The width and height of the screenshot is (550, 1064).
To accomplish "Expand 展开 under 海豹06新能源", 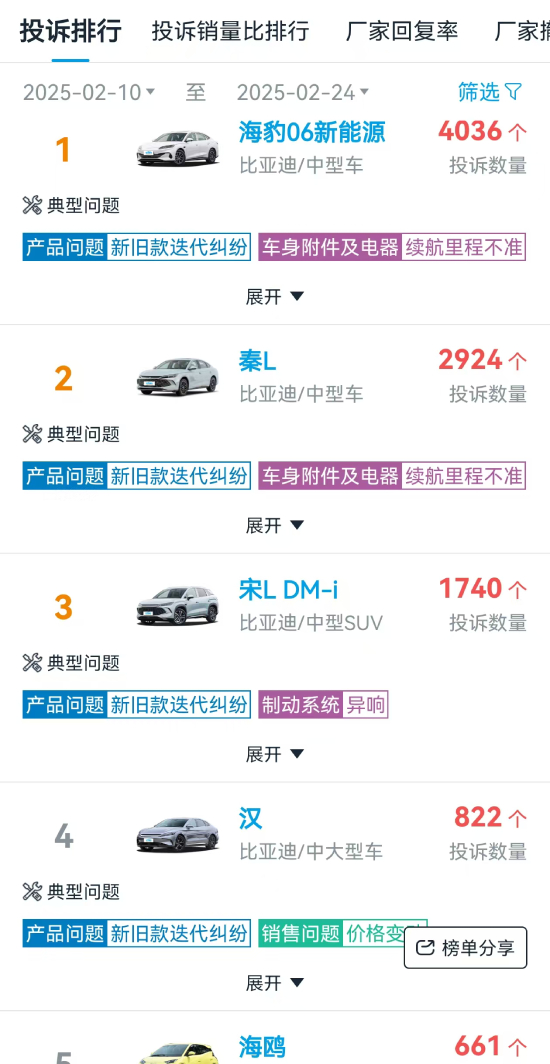I will (275, 297).
